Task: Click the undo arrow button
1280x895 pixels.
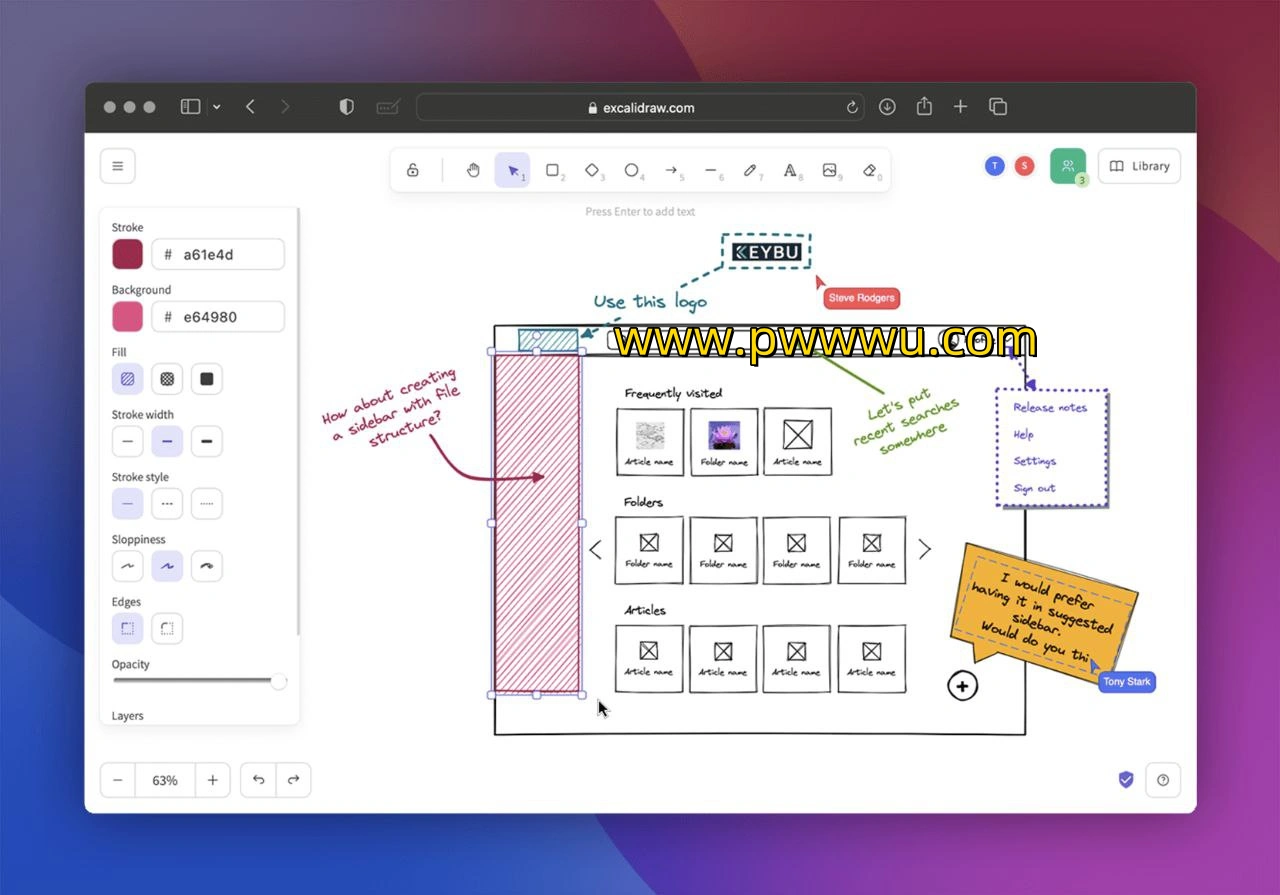Action: pyautogui.click(x=258, y=780)
